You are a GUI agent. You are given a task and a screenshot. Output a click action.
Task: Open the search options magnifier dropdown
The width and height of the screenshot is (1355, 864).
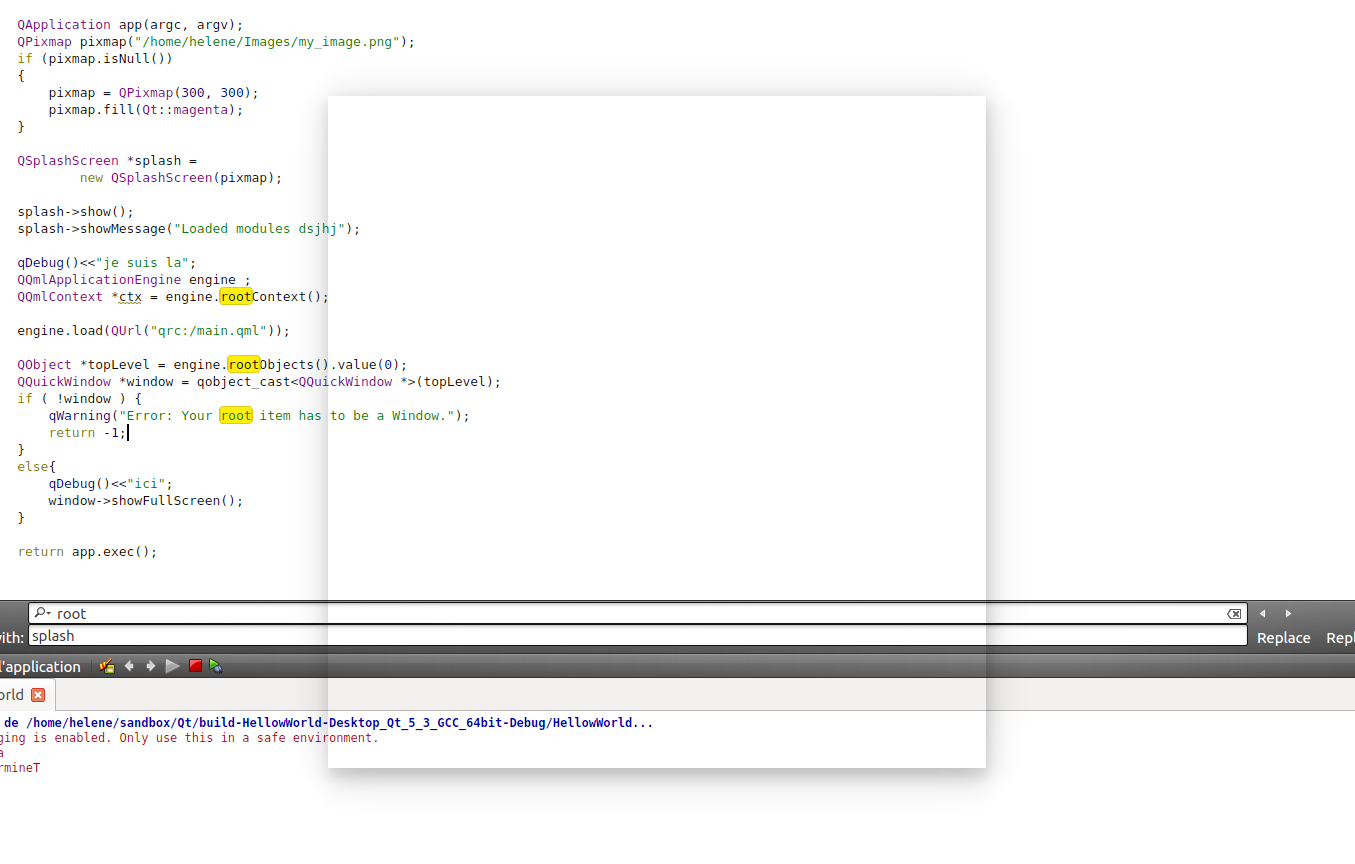point(42,613)
